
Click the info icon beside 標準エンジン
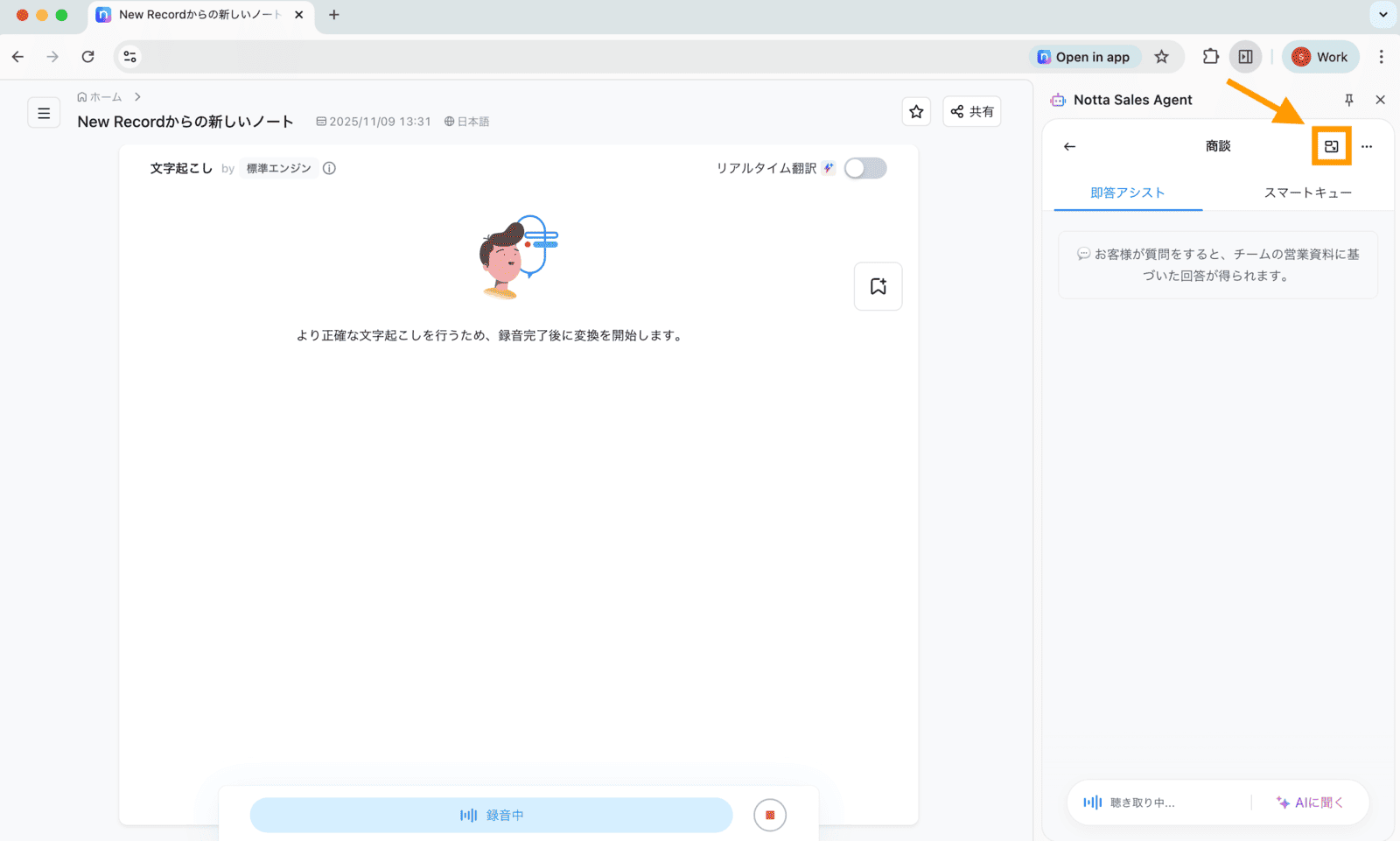click(329, 168)
